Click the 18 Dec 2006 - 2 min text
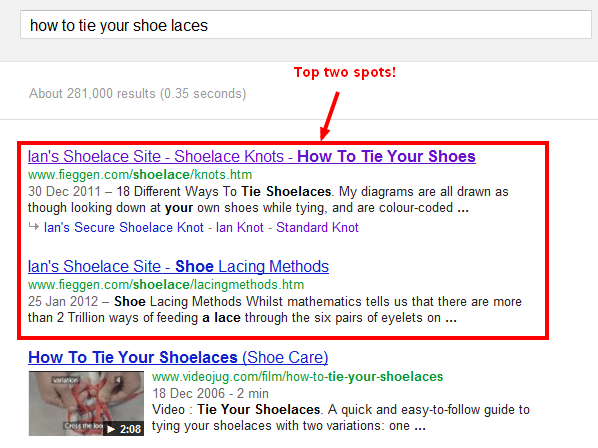This screenshot has width=598, height=448. (210, 393)
